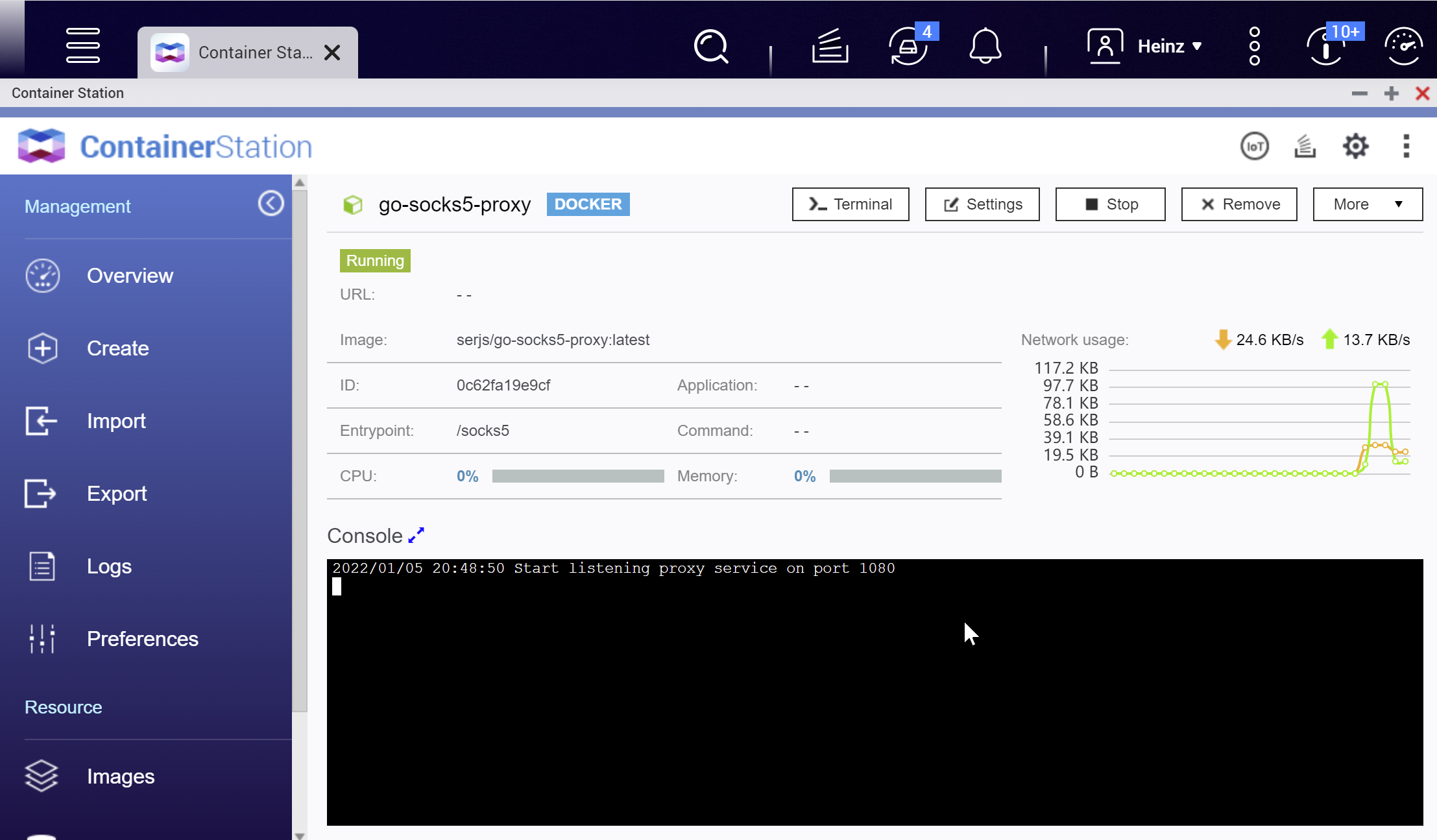Open the notifications bell
1437x840 pixels.
point(985,47)
